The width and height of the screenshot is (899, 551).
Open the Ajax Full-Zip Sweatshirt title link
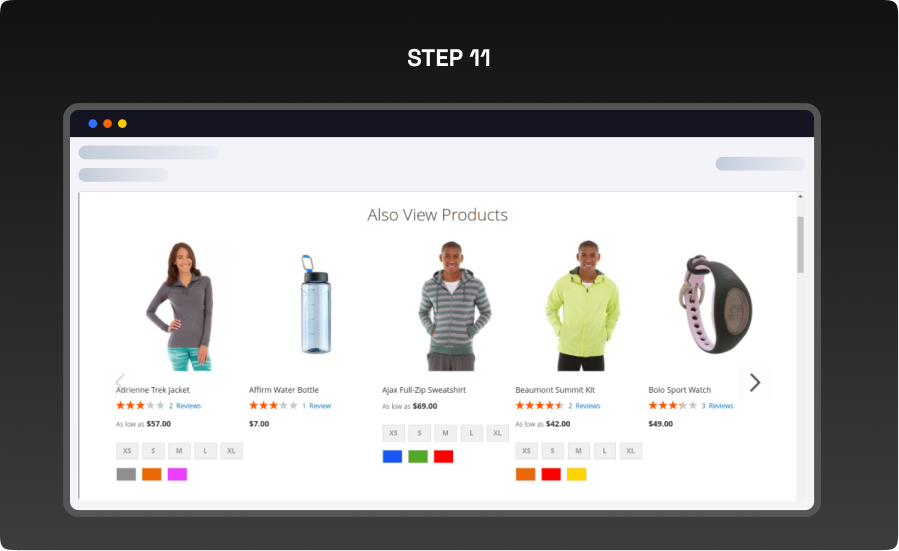pos(424,390)
